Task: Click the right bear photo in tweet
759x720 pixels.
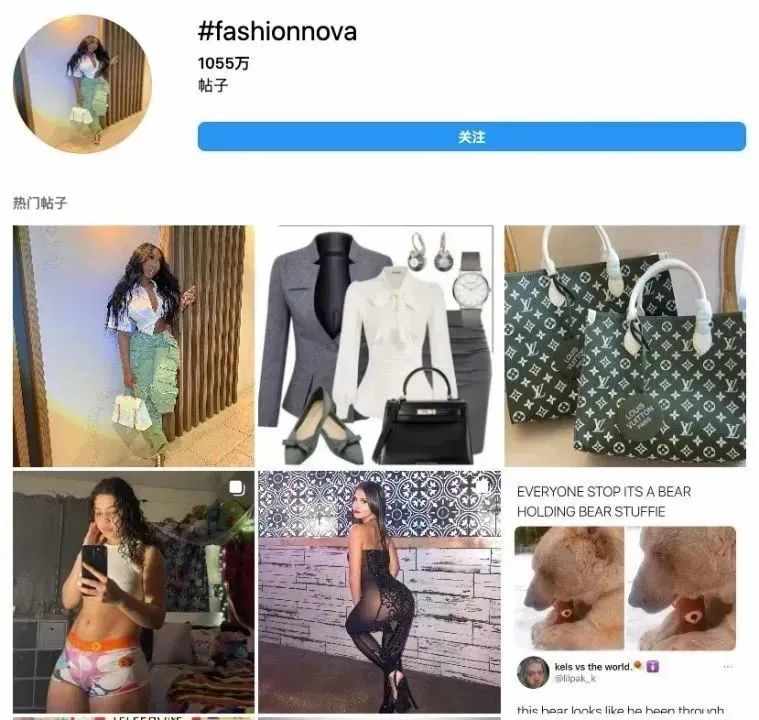Action: [x=682, y=588]
